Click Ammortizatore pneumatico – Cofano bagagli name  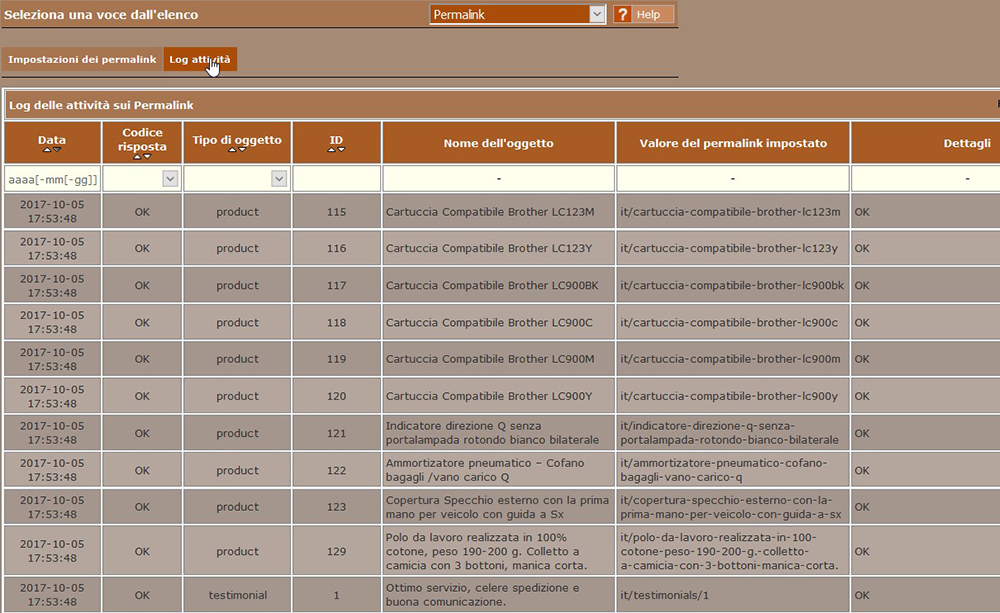(x=485, y=469)
